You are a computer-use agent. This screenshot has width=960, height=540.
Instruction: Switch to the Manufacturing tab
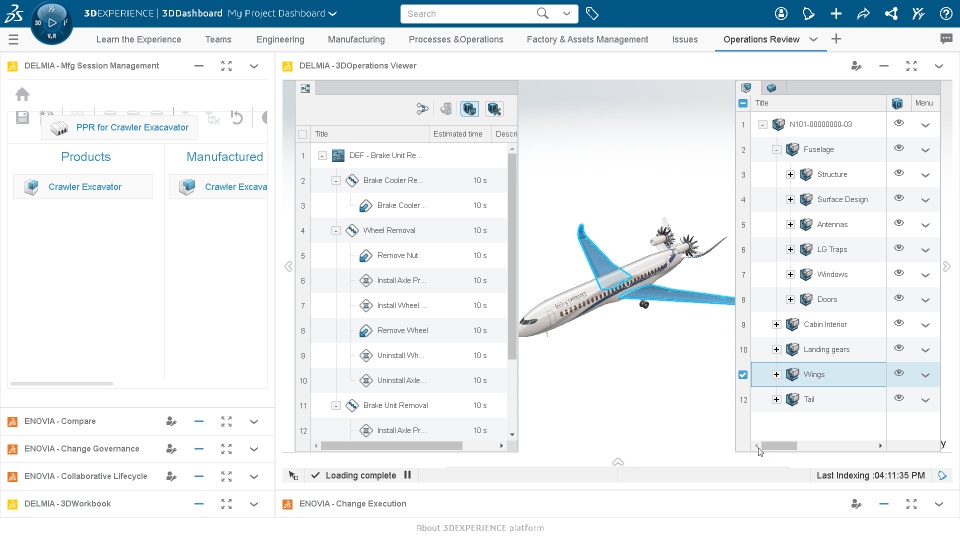[x=356, y=39]
